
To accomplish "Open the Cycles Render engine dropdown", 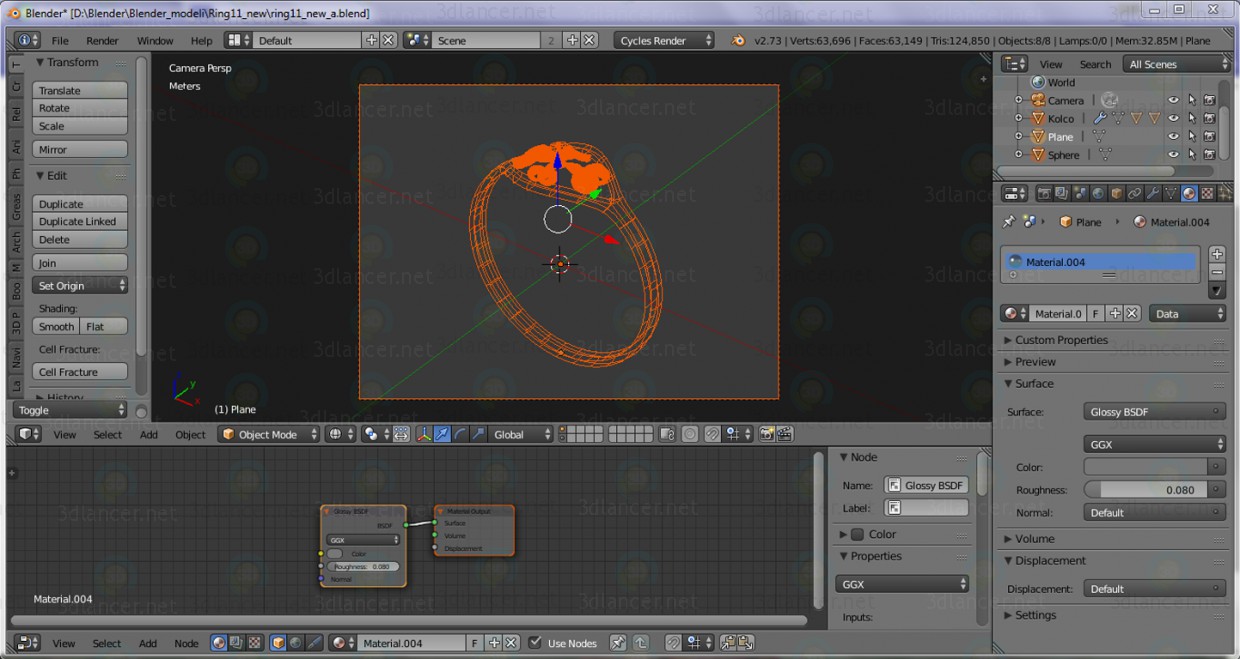I will pyautogui.click(x=664, y=40).
